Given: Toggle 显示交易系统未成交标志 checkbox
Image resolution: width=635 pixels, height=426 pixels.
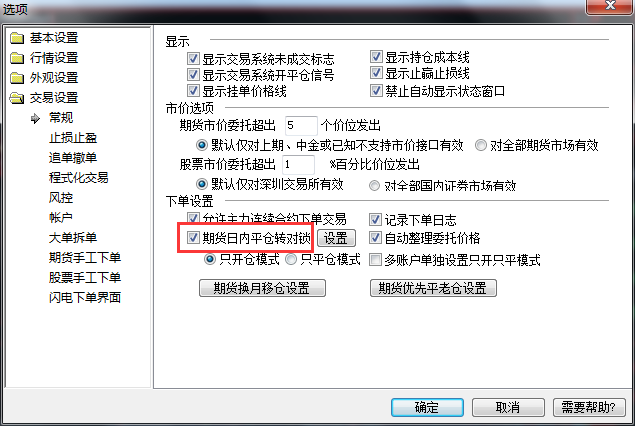Looking at the screenshot, I should click(193, 59).
